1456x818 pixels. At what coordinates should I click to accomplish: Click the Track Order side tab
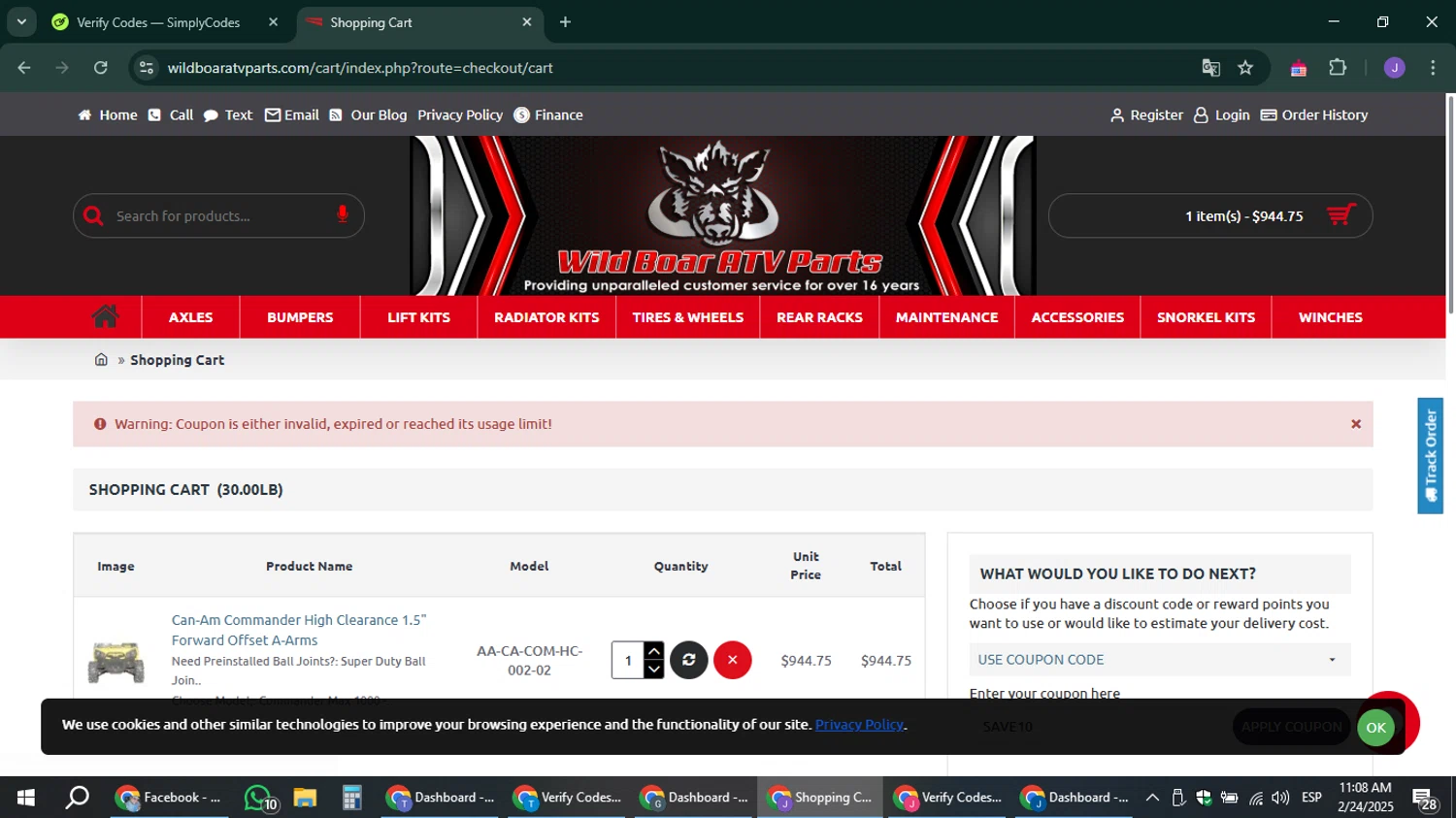(x=1430, y=455)
